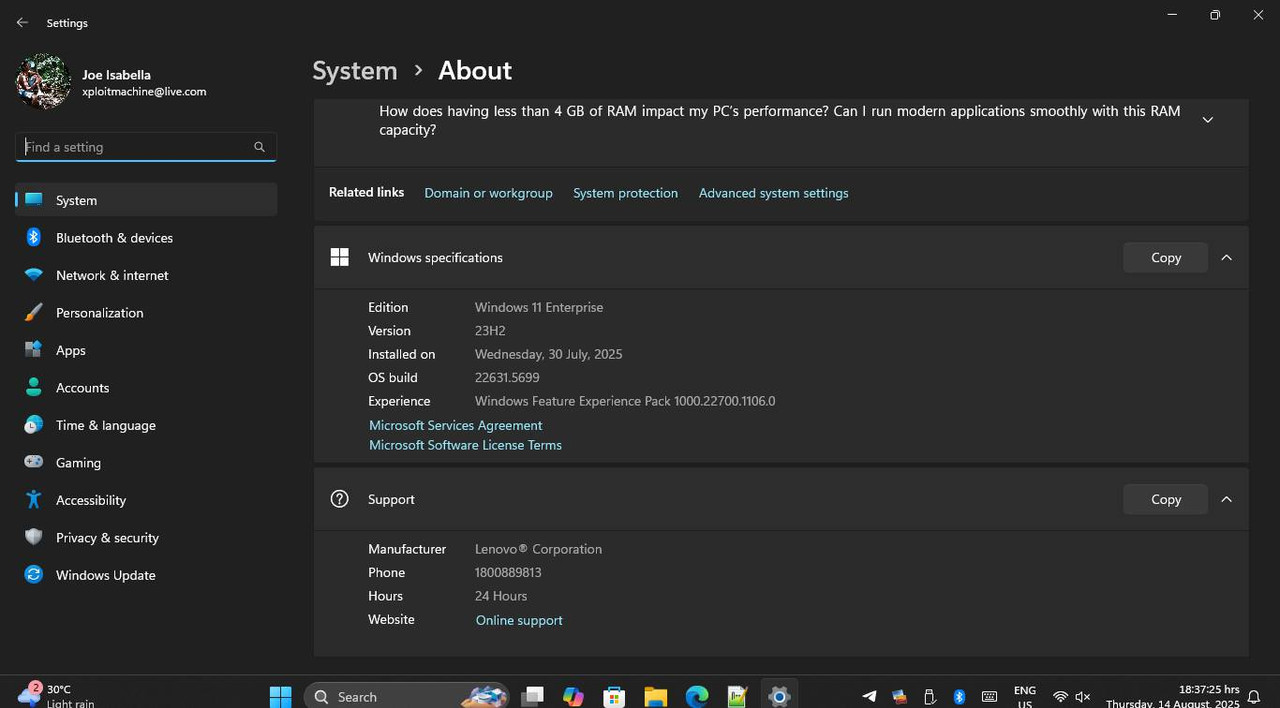Open Personalization settings page

(x=146, y=313)
